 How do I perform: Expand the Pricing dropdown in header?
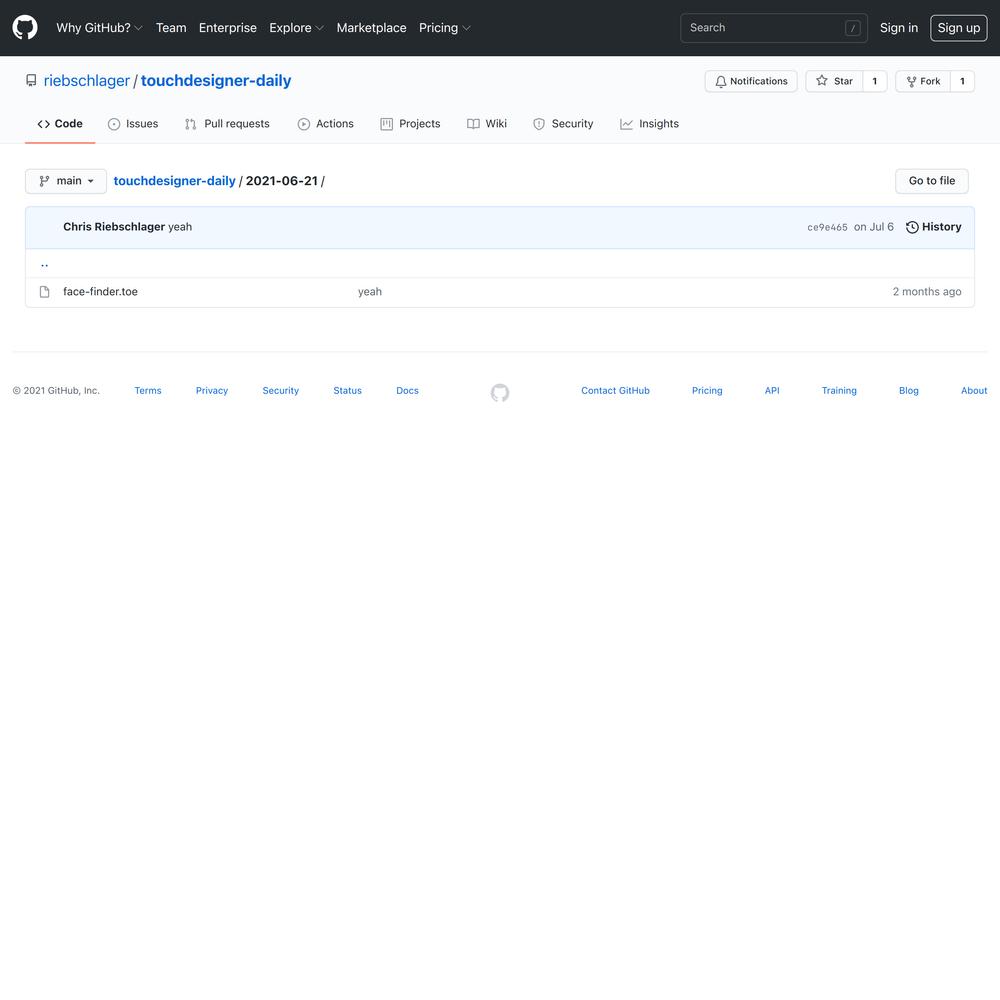tap(445, 28)
